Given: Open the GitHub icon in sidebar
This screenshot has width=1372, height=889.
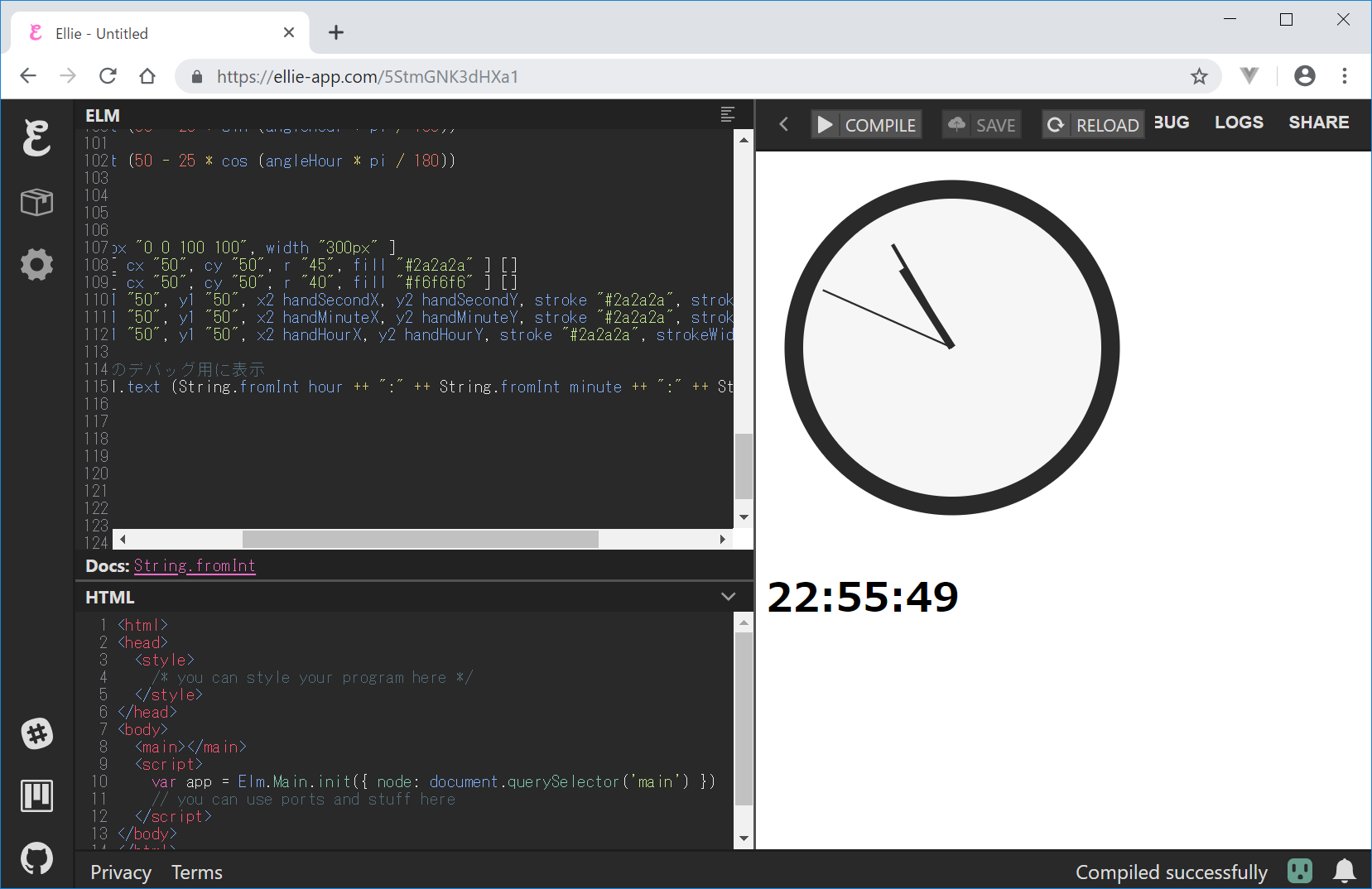Looking at the screenshot, I should 36,858.
